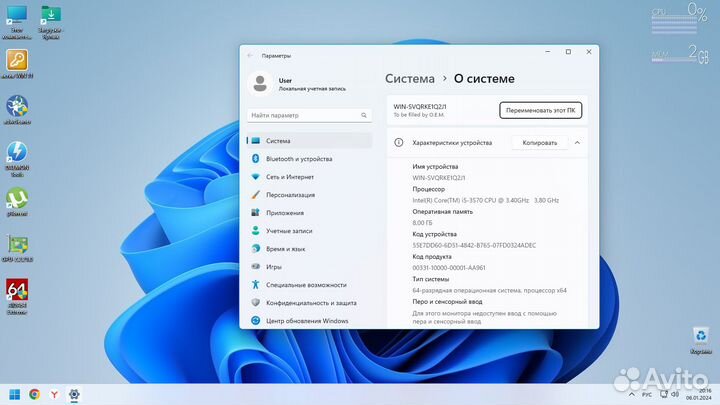Click device name WIN-SVQRKE1Q2J1 under Имя устройства
Screen dimensions: 720x405
[439, 178]
